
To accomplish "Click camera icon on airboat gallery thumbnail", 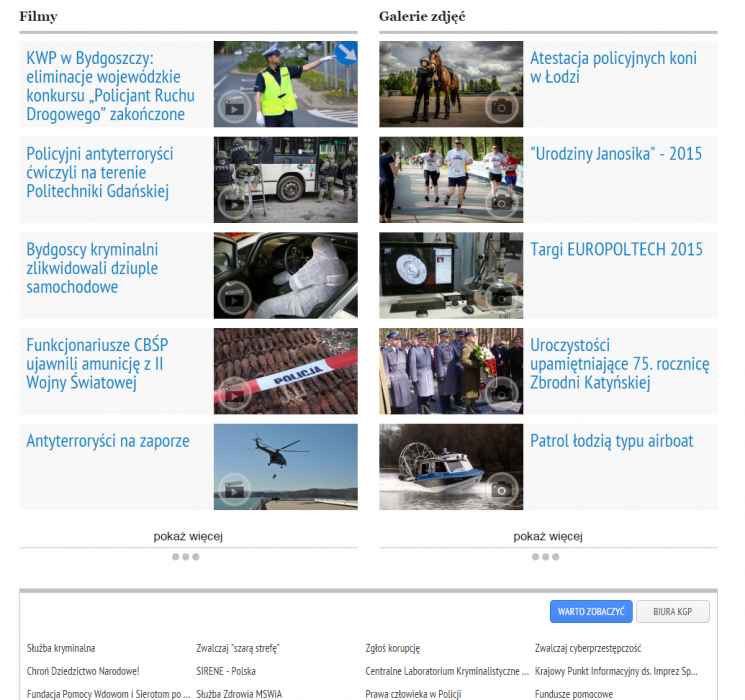I will pos(502,490).
